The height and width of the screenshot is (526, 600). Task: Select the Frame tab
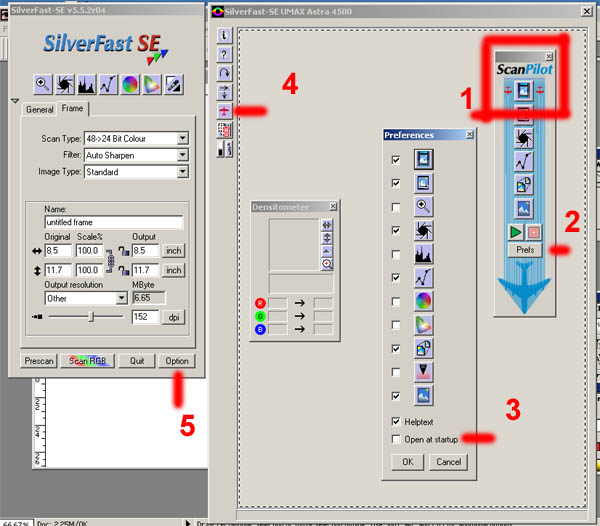72,109
